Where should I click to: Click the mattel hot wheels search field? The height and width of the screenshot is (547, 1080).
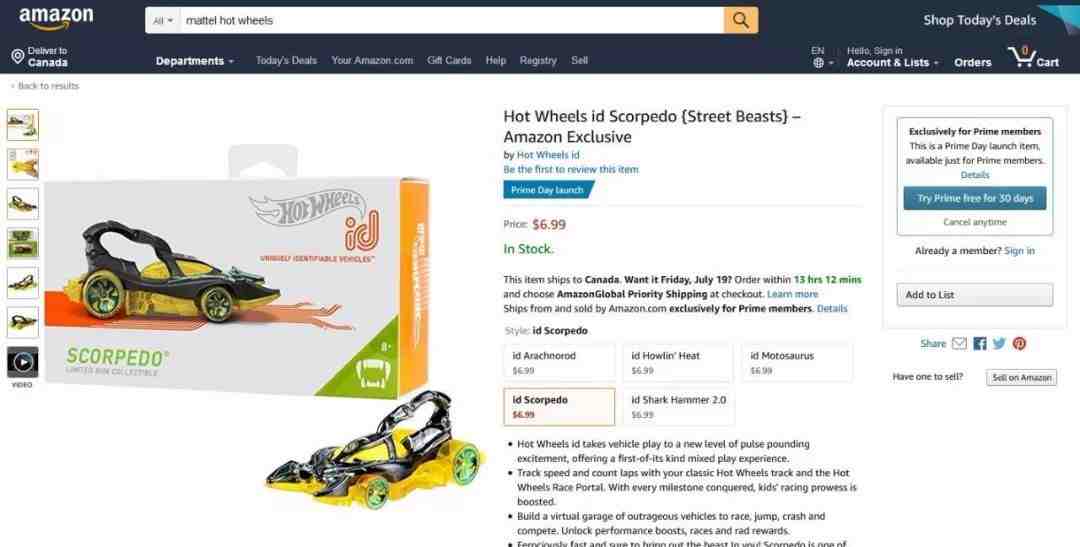[x=452, y=21]
